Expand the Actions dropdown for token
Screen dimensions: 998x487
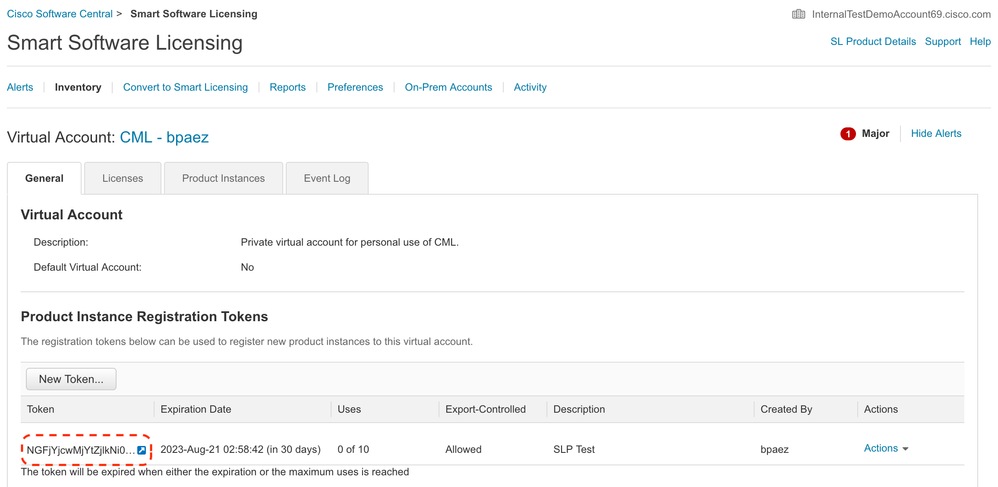pos(886,449)
